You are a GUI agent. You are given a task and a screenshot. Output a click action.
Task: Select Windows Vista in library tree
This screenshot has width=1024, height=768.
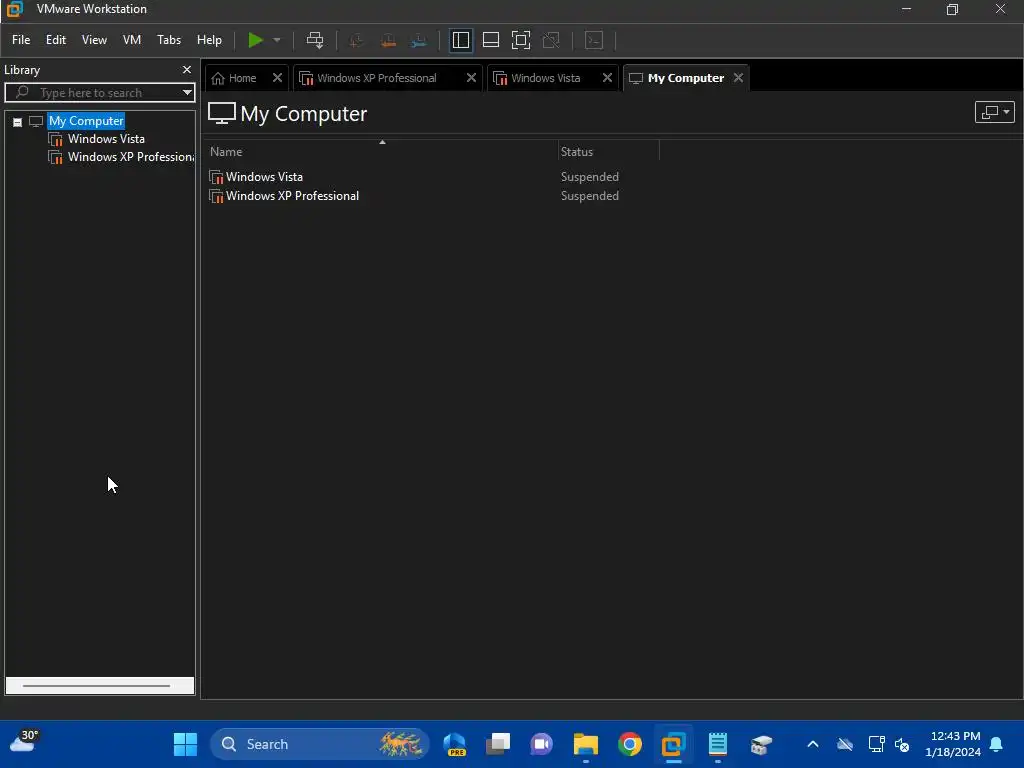106,139
